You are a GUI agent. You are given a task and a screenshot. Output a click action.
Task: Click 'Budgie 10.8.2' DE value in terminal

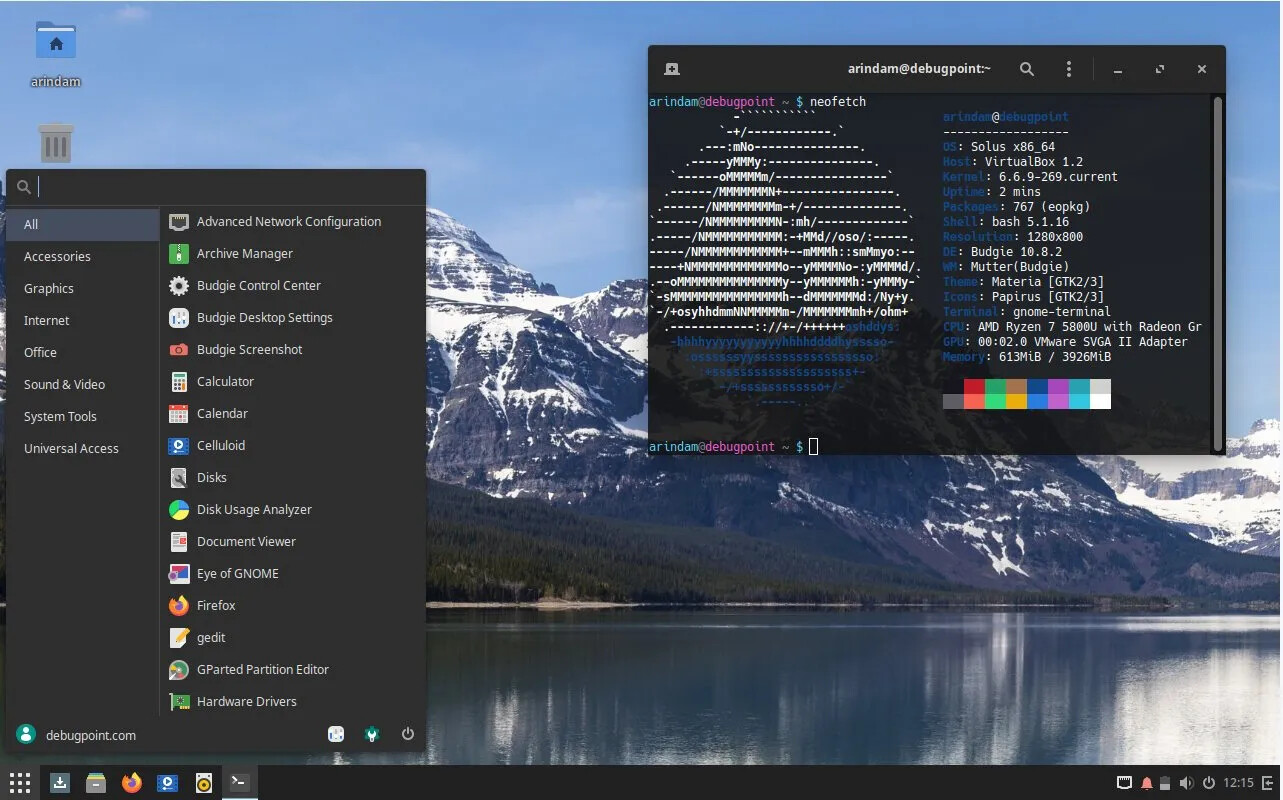coord(1016,252)
